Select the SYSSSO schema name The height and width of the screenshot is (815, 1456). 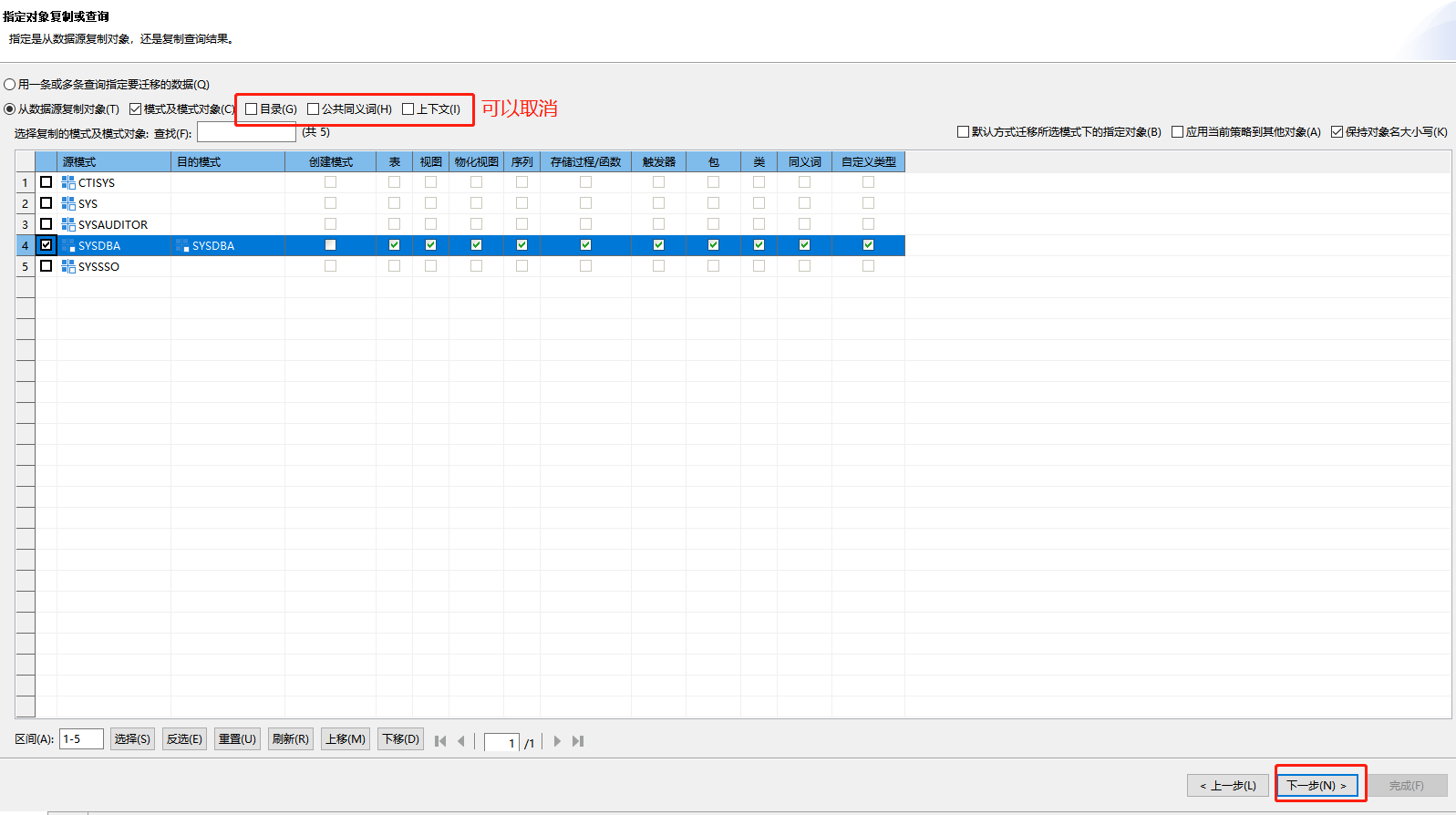[98, 266]
